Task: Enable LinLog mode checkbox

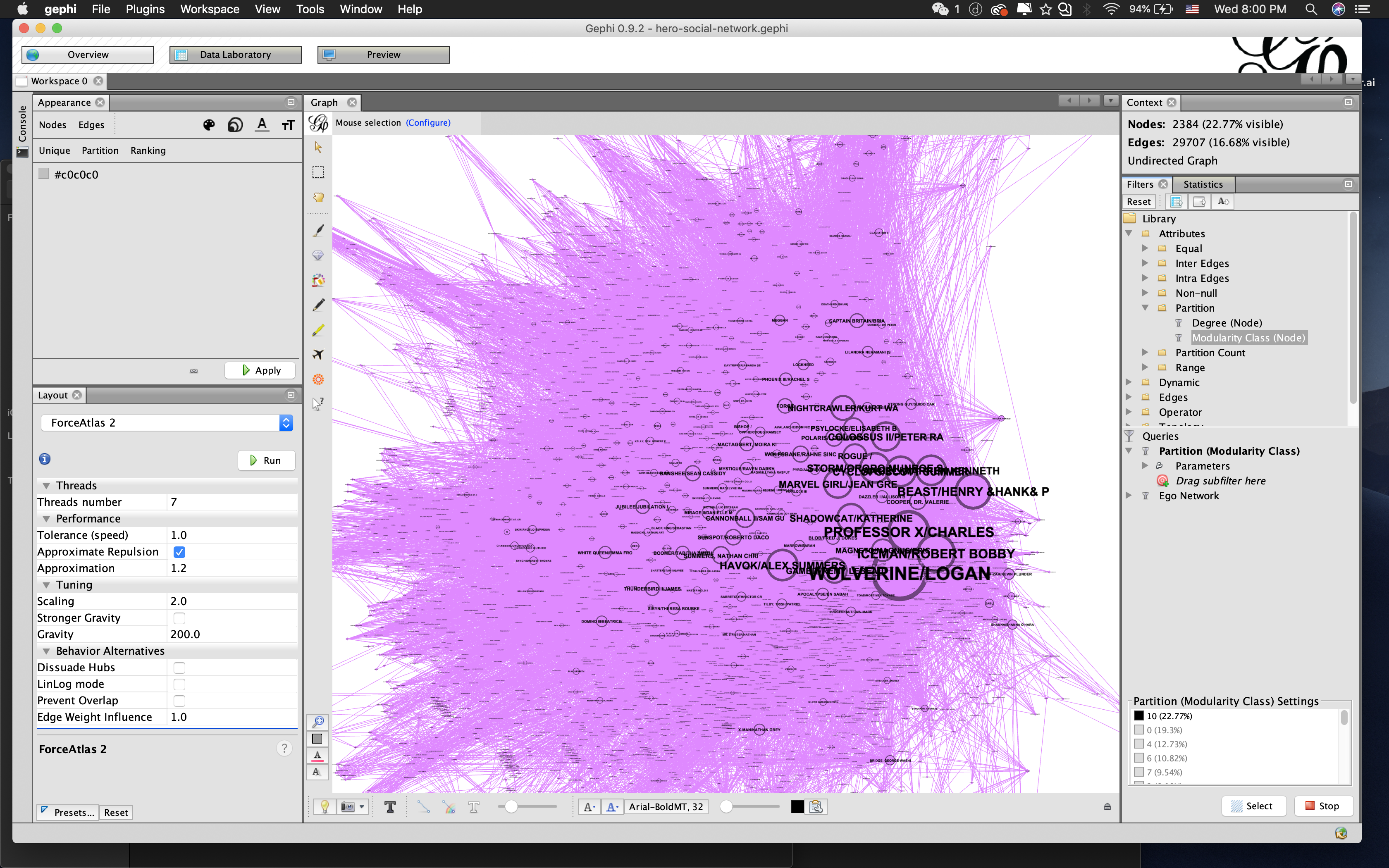Action: (x=179, y=684)
